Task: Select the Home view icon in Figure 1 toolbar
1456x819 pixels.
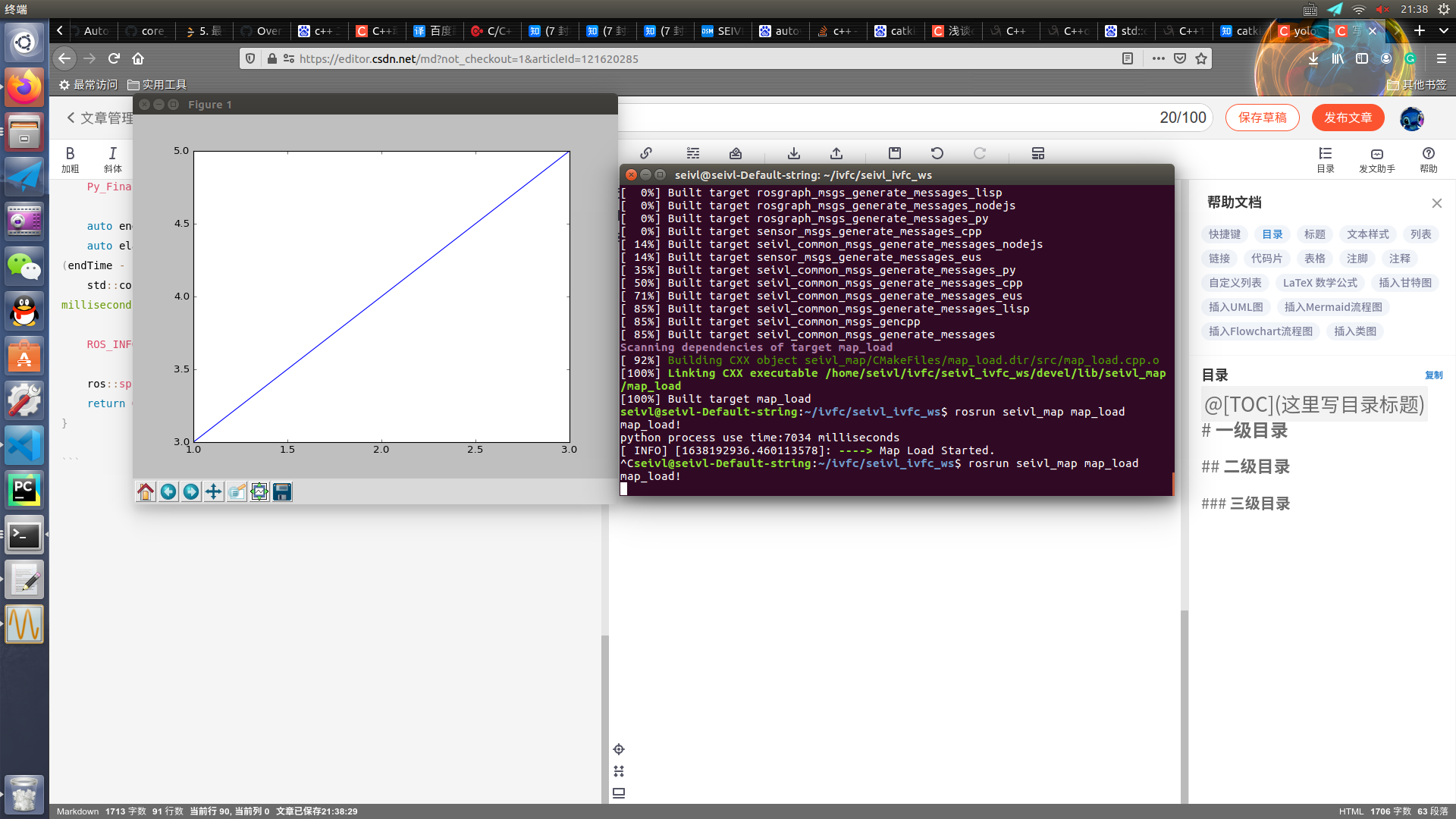Action: point(146,491)
